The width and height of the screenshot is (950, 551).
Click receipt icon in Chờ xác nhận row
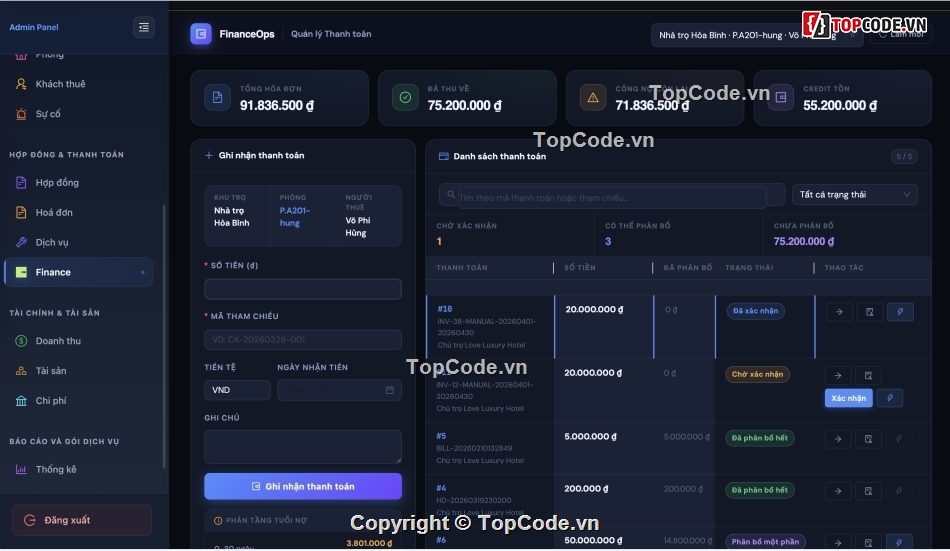pos(868,375)
